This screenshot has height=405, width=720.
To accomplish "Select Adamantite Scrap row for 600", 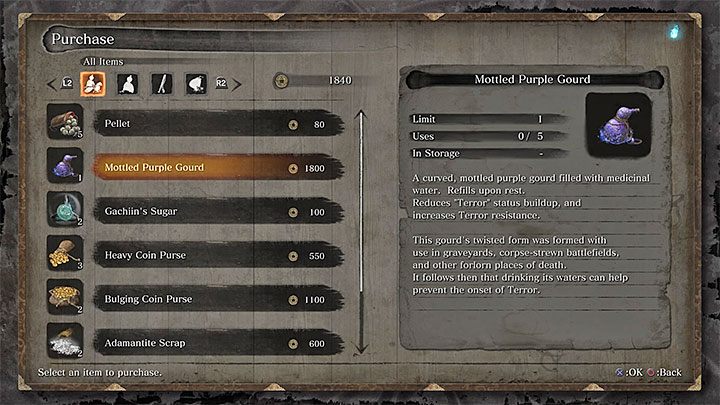I will (x=215, y=343).
